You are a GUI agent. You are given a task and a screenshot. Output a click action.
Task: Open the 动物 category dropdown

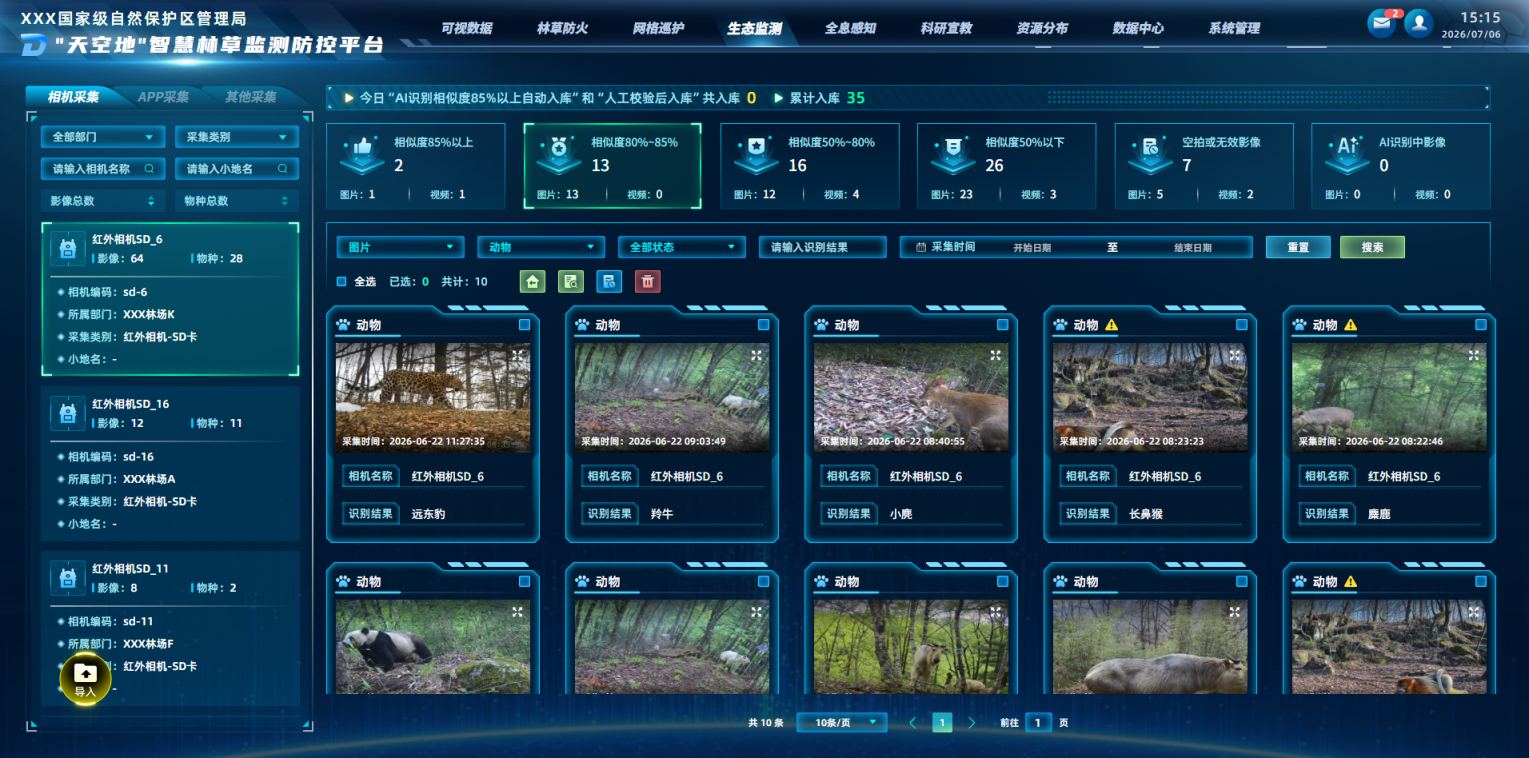[541, 247]
